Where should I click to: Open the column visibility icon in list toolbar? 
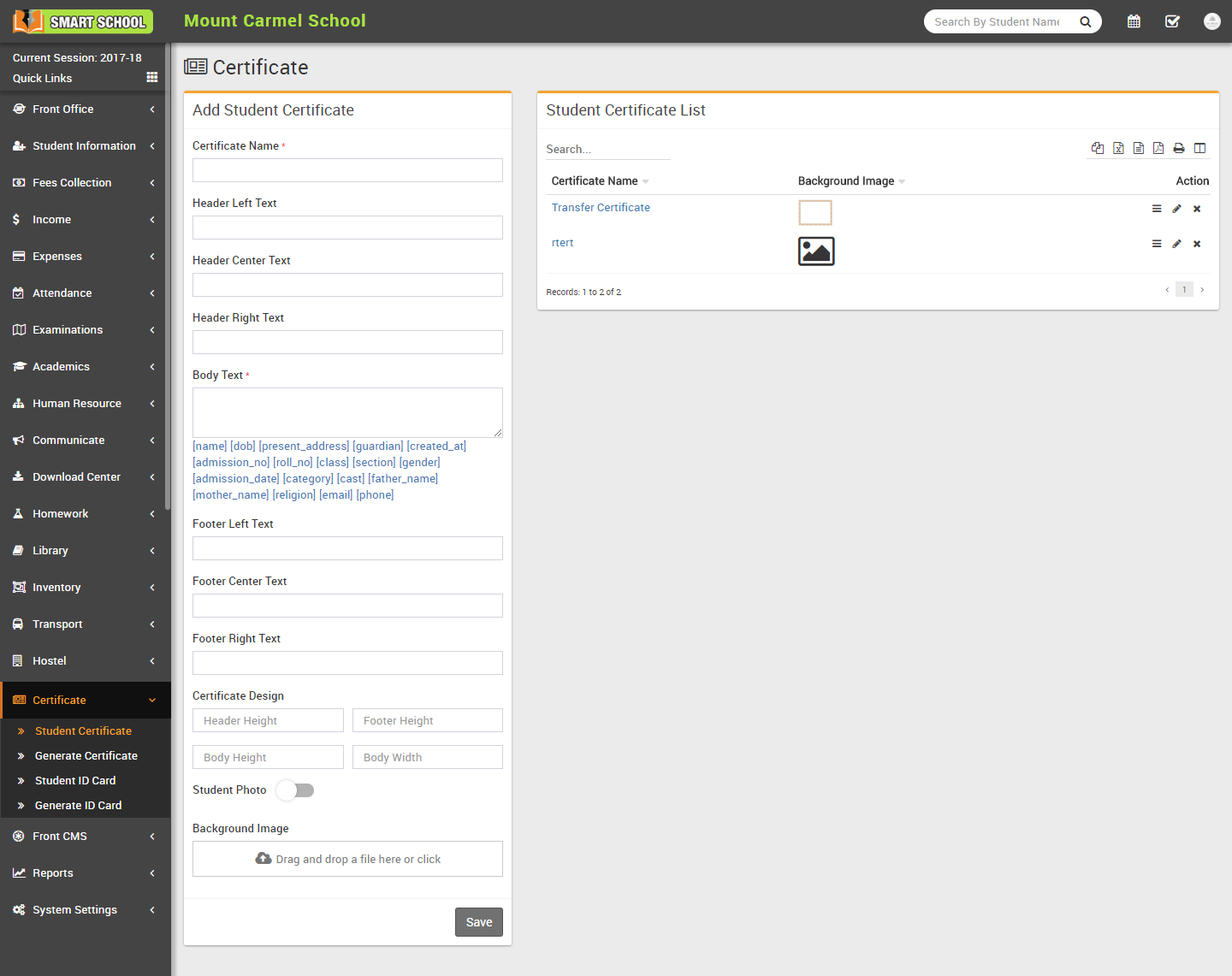point(1199,148)
